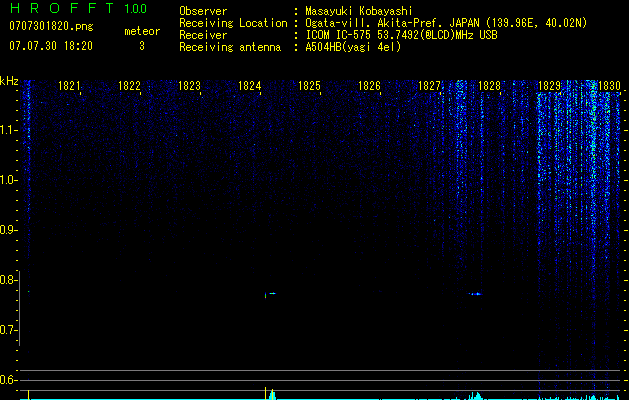
Task: Click the meteor echo trace just before 1828
Action: tap(476, 294)
